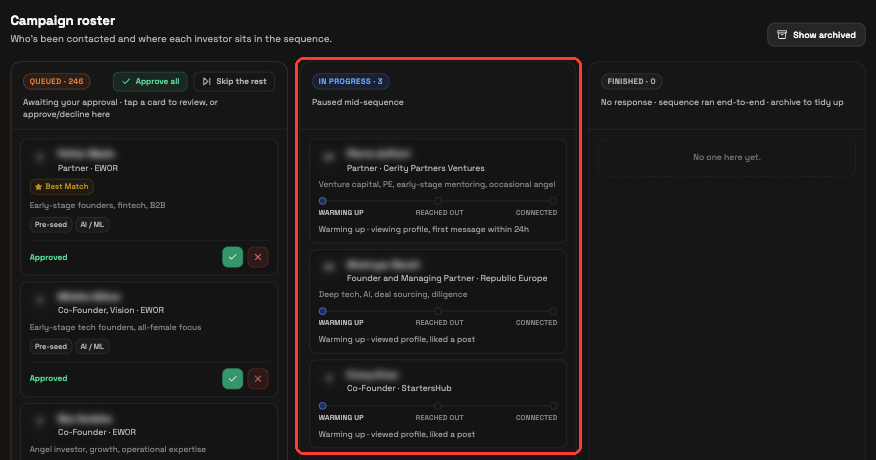Click Warming Up step dot on Cerity Partners card
The height and width of the screenshot is (460, 876).
pyautogui.click(x=322, y=201)
